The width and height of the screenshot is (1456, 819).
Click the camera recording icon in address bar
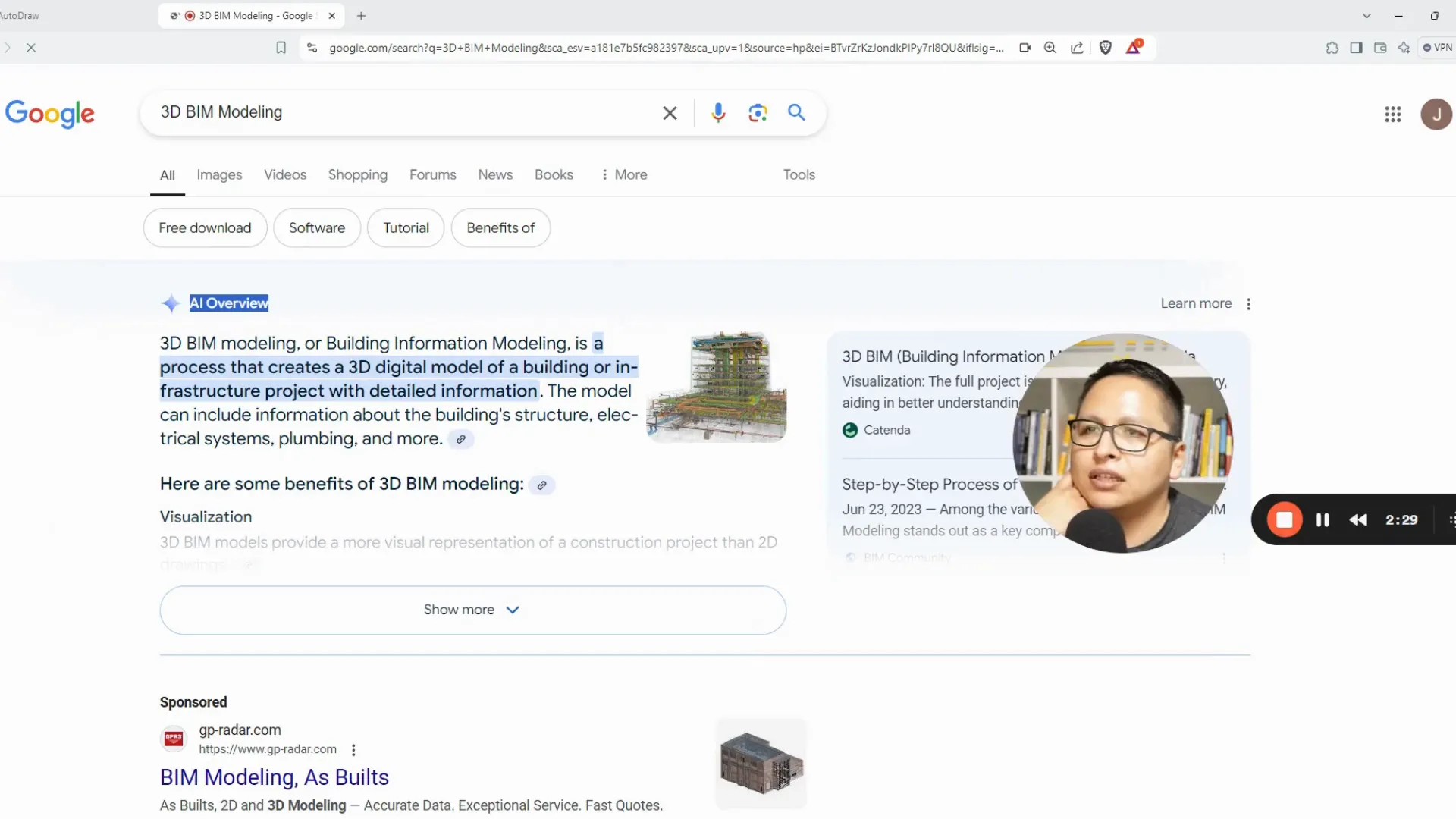[x=1025, y=48]
